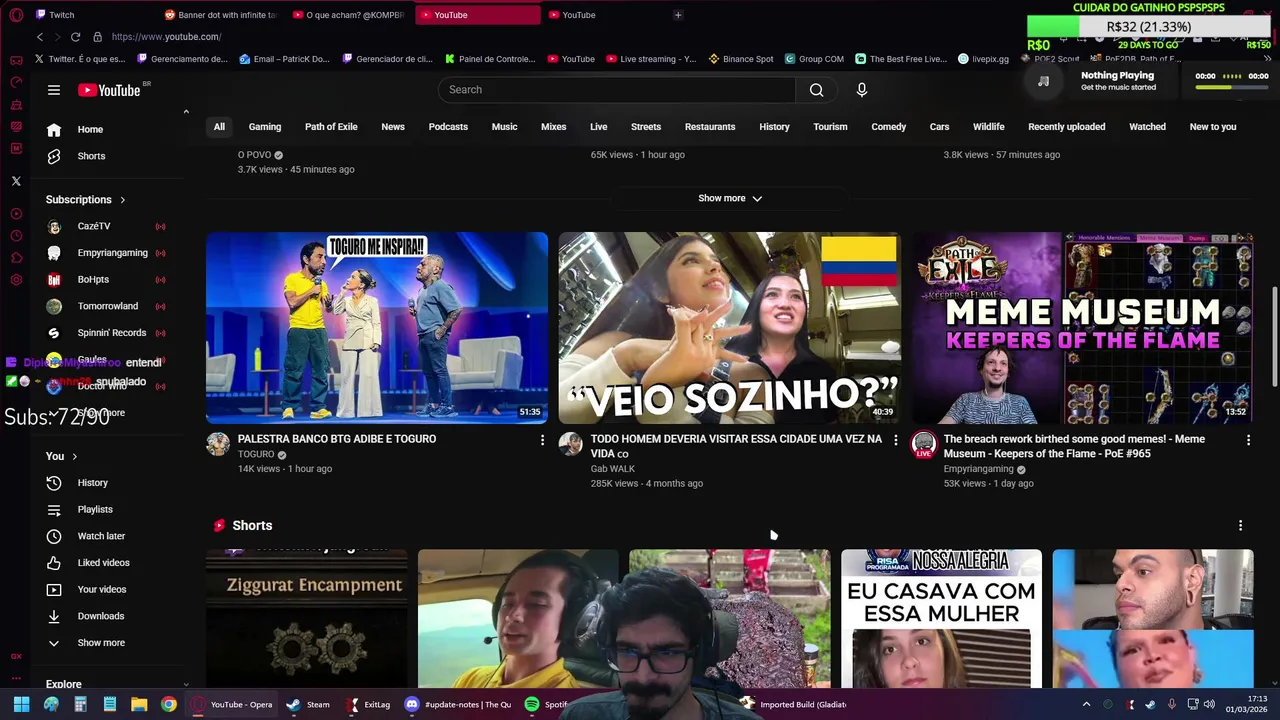Open the "Eu casava com essa mulher" short
Viewport: 1280px width, 720px height.
pos(941,618)
